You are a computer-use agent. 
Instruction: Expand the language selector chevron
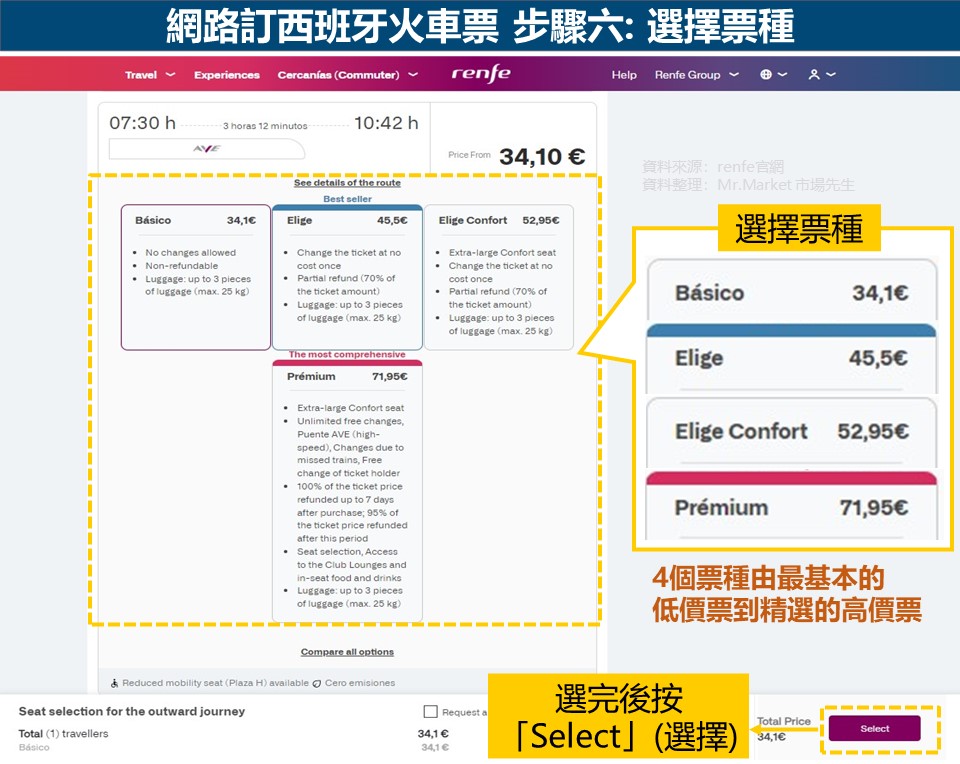click(x=782, y=75)
